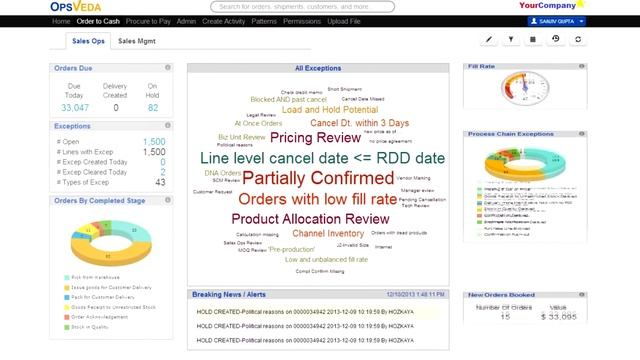Open the Patterns menu

point(264,21)
